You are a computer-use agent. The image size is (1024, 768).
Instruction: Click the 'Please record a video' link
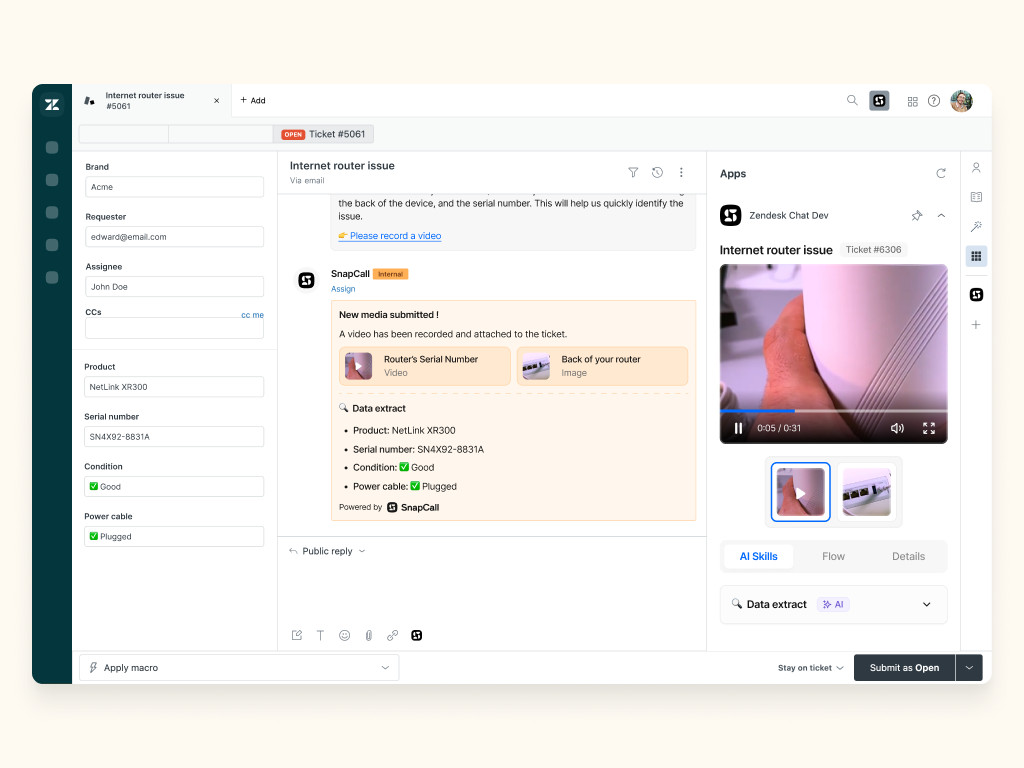[x=395, y=236]
